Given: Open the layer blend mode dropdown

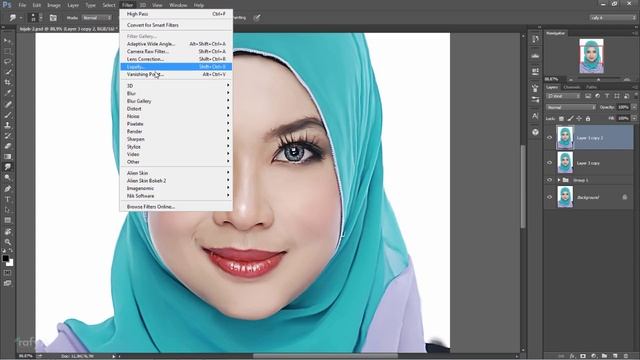Looking at the screenshot, I should (x=571, y=107).
